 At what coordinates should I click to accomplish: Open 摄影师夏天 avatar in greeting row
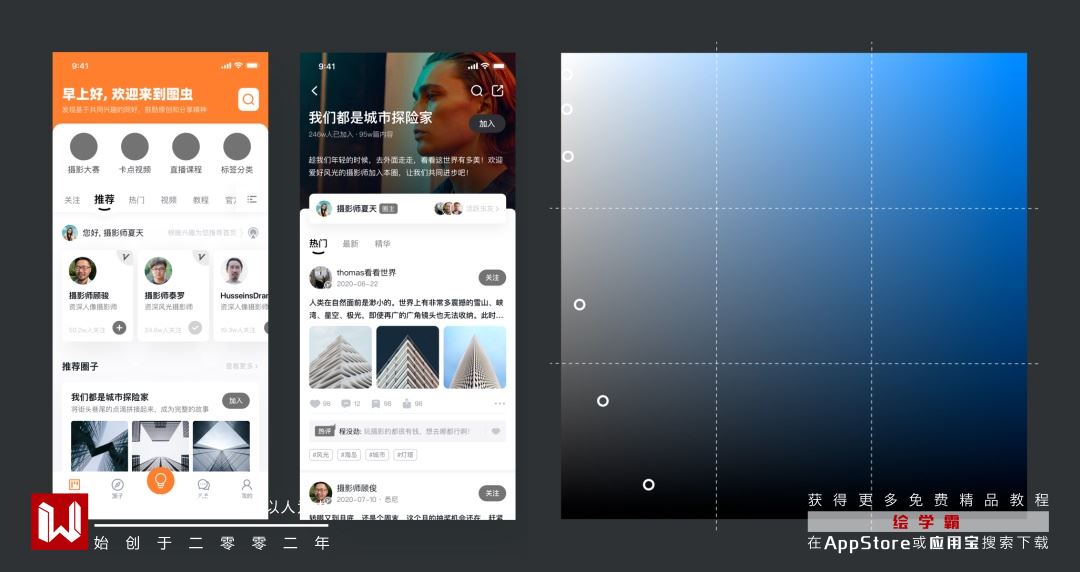70,233
